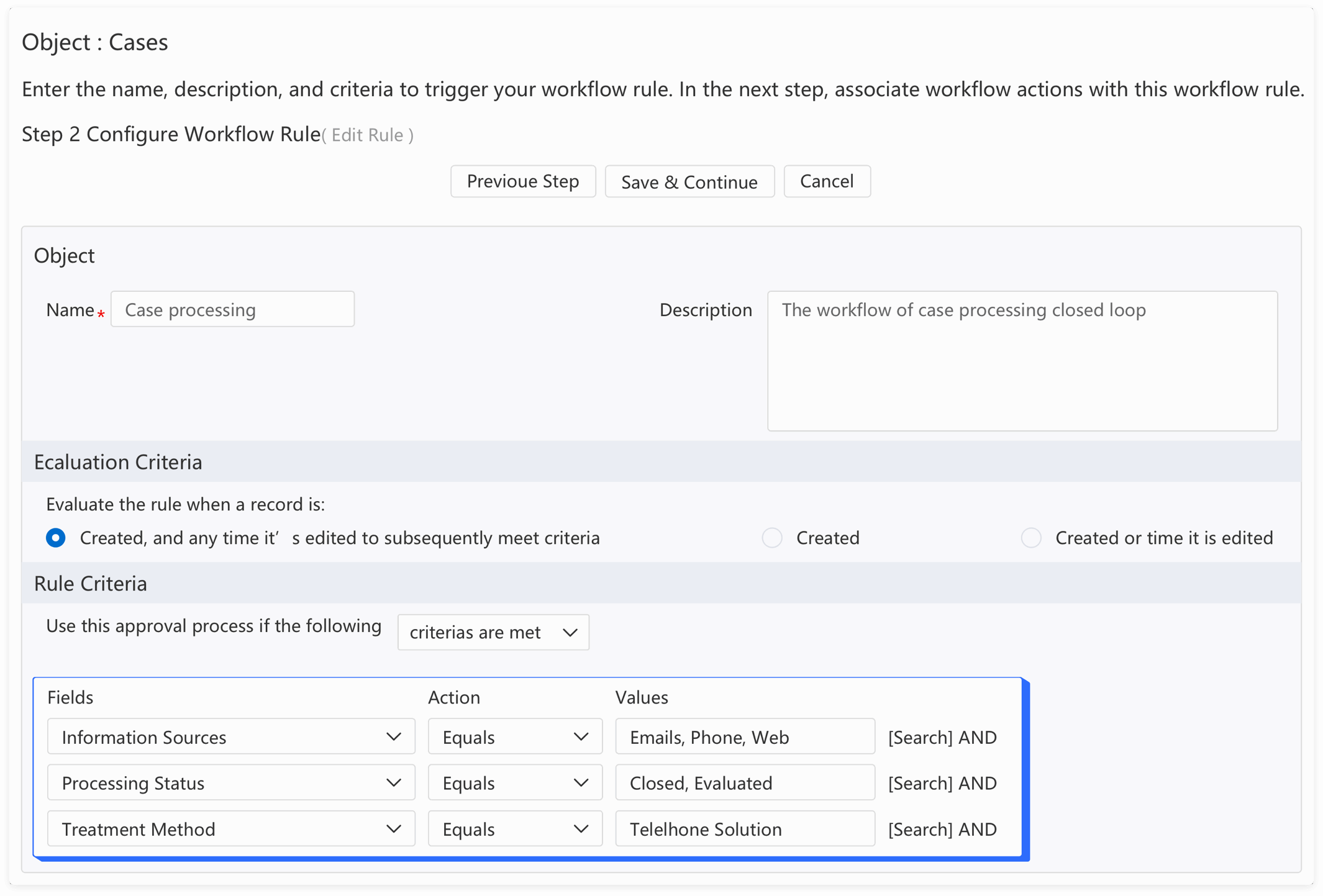
Task: Click the 'Closed, Evaluated' value field
Action: pos(745,783)
